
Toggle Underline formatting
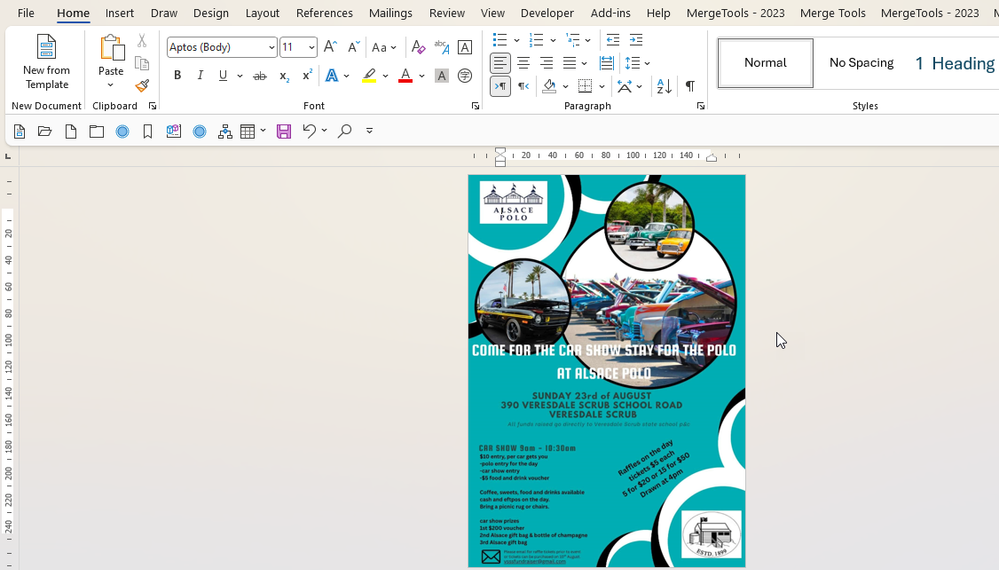point(223,75)
